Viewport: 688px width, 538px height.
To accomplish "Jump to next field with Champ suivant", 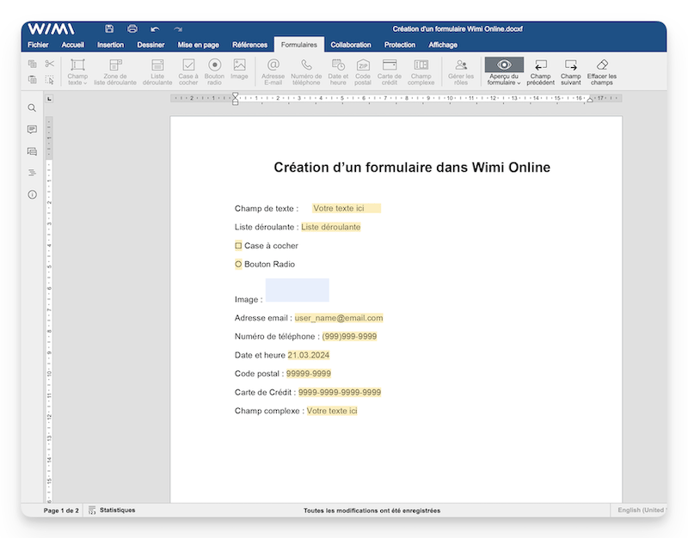I will point(570,70).
